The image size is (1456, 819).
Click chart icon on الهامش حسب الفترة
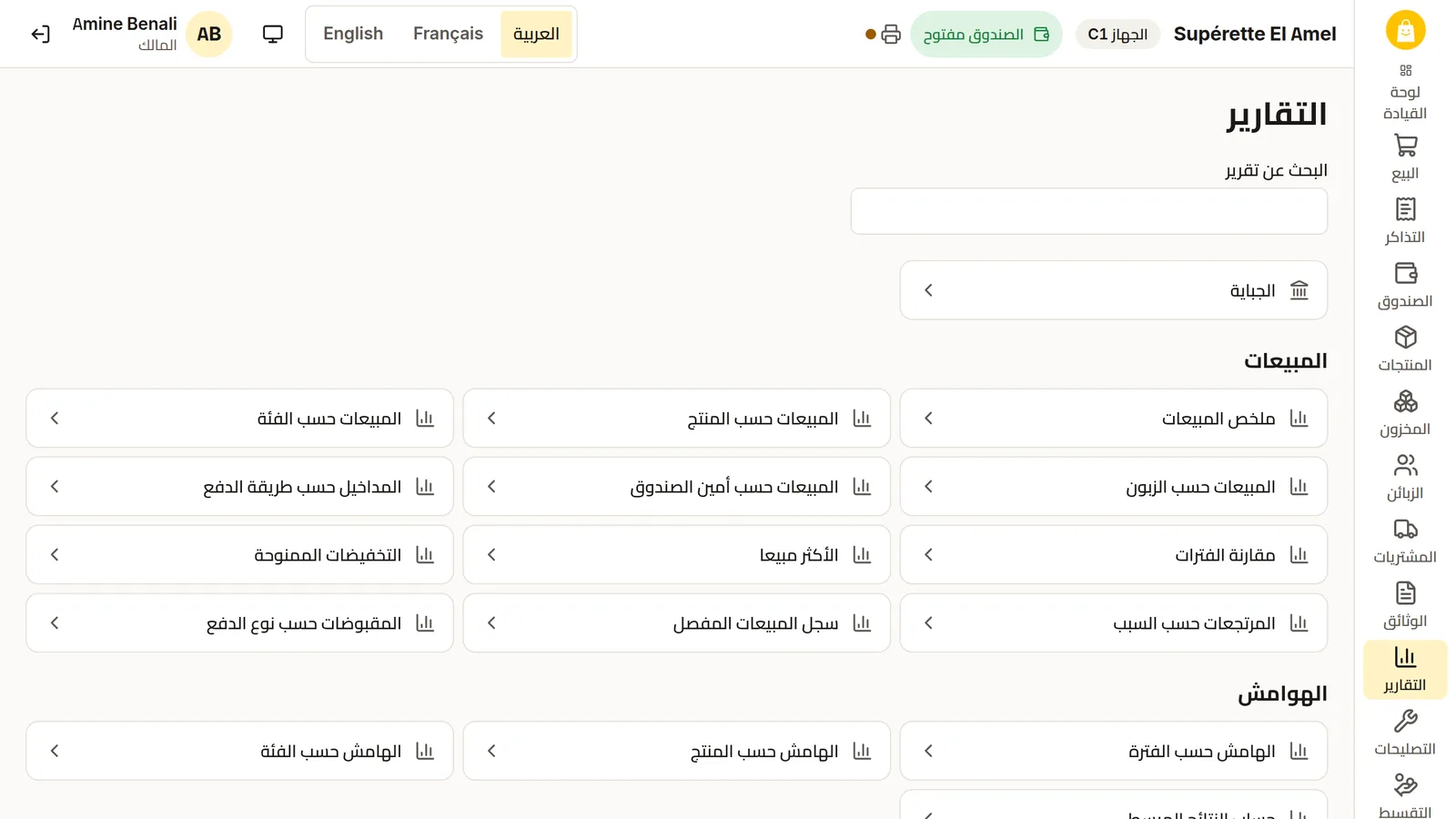pos(1299,752)
